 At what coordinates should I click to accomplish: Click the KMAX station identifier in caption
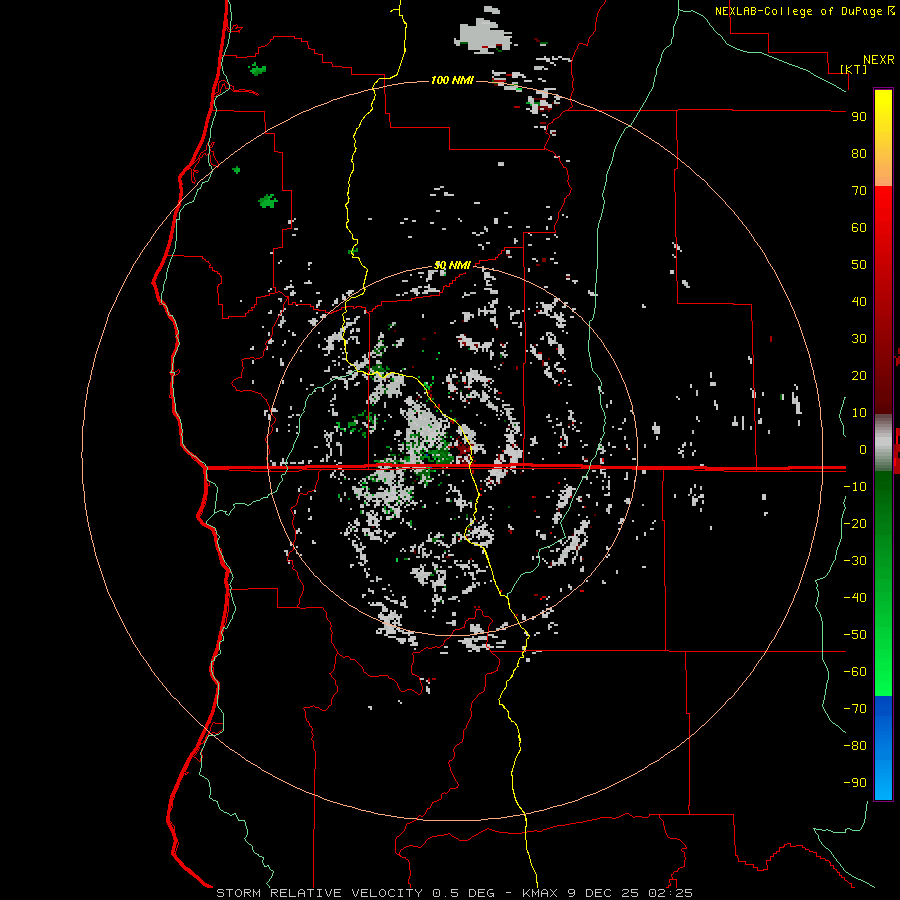[540, 893]
